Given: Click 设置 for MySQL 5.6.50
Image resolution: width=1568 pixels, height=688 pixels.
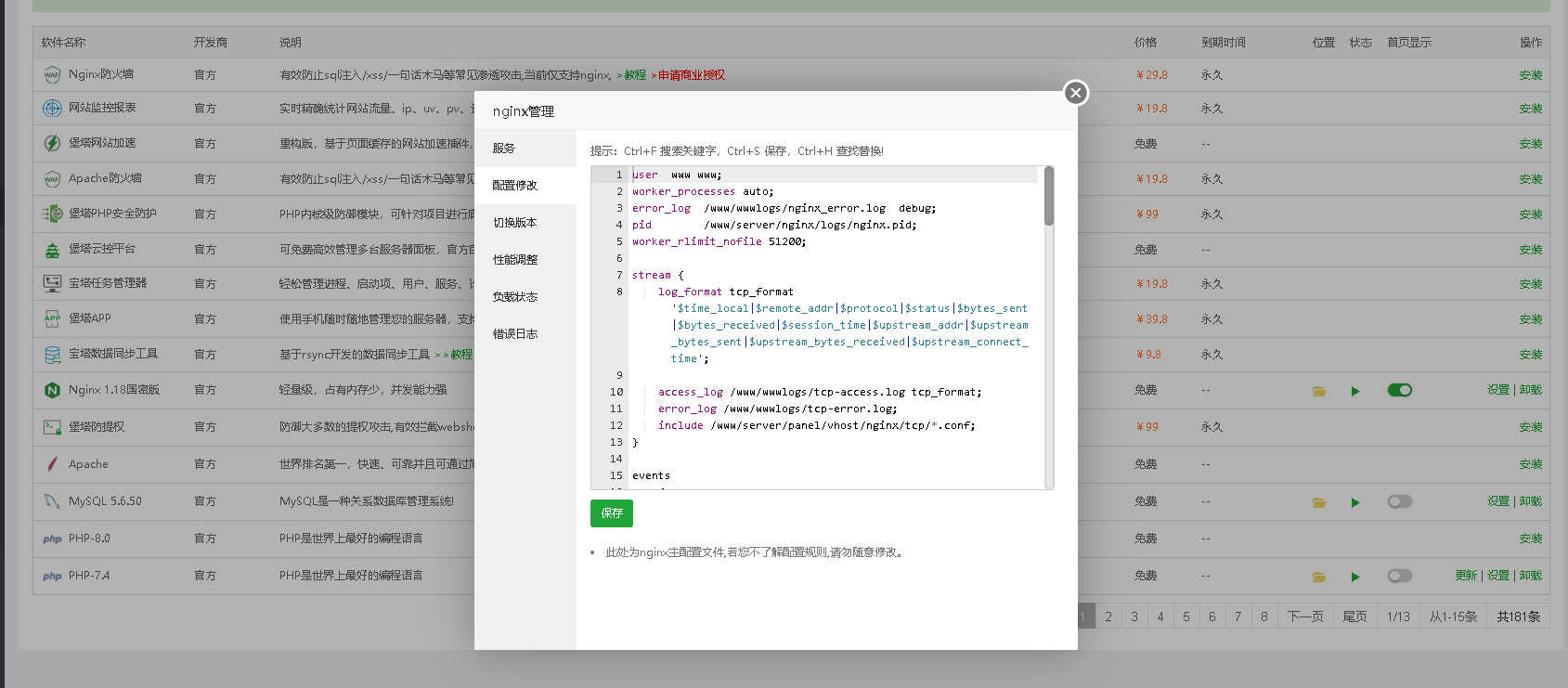Looking at the screenshot, I should coord(1498,501).
